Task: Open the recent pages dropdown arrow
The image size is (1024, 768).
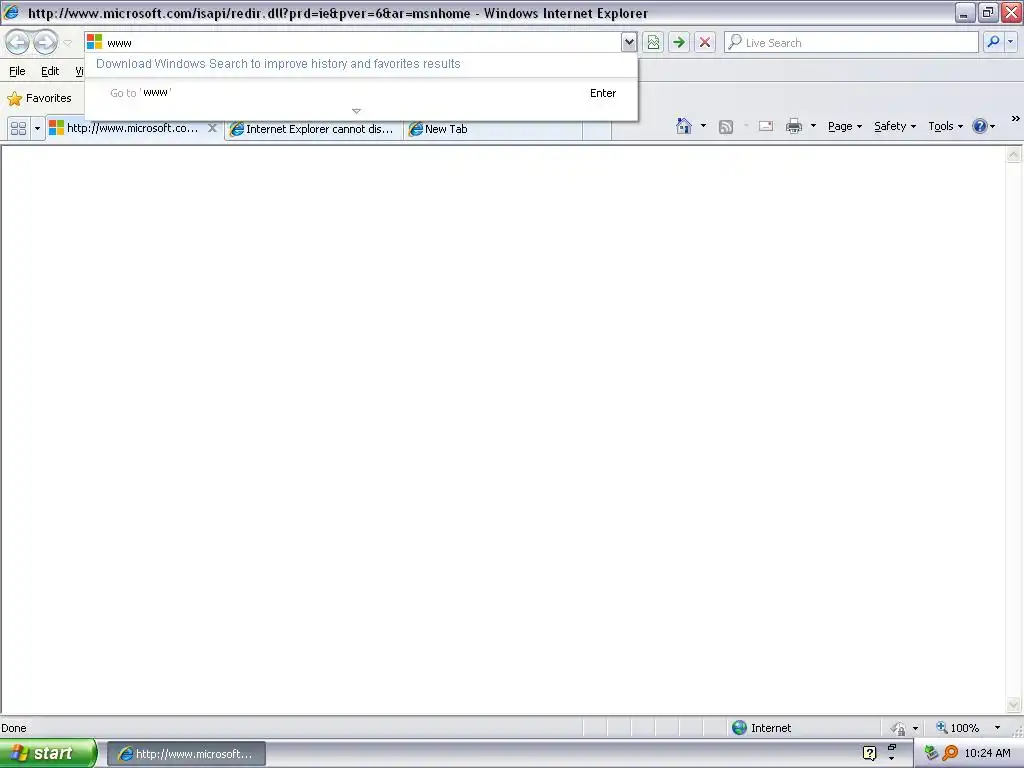Action: pos(67,43)
